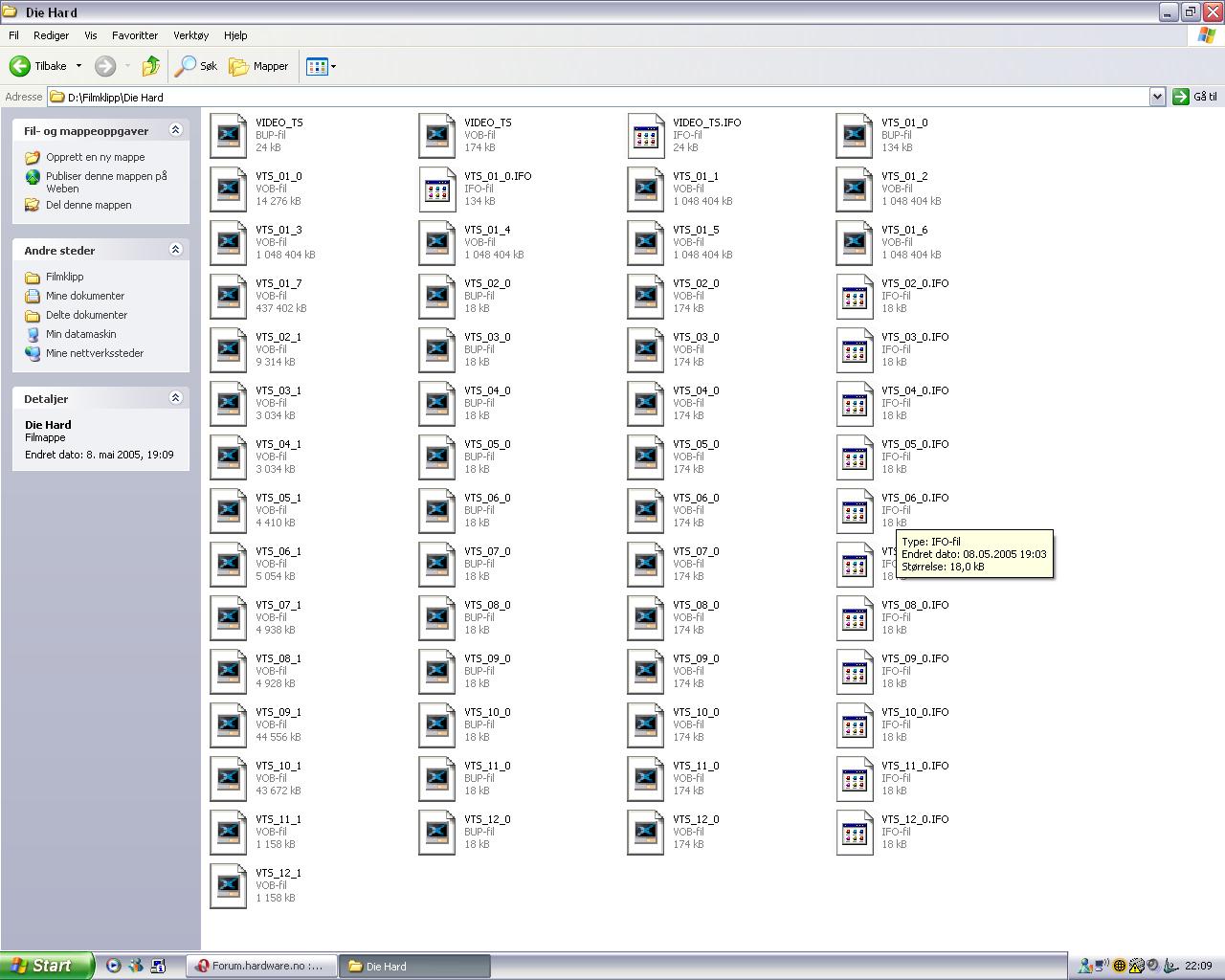Open the Verktøy menu

coord(190,35)
